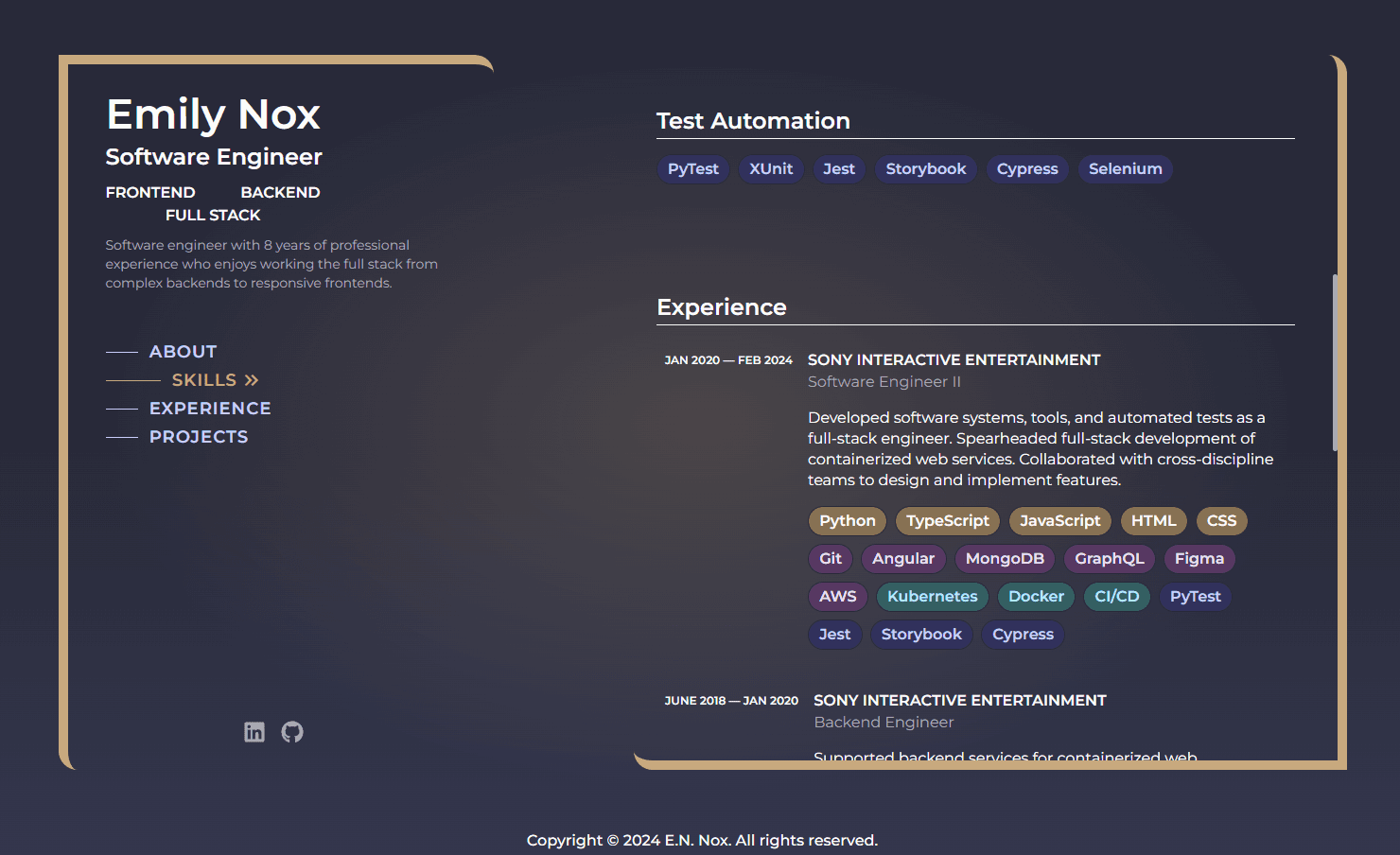Open the PROJECTS section
The image size is (1400, 855).
pyautogui.click(x=199, y=436)
